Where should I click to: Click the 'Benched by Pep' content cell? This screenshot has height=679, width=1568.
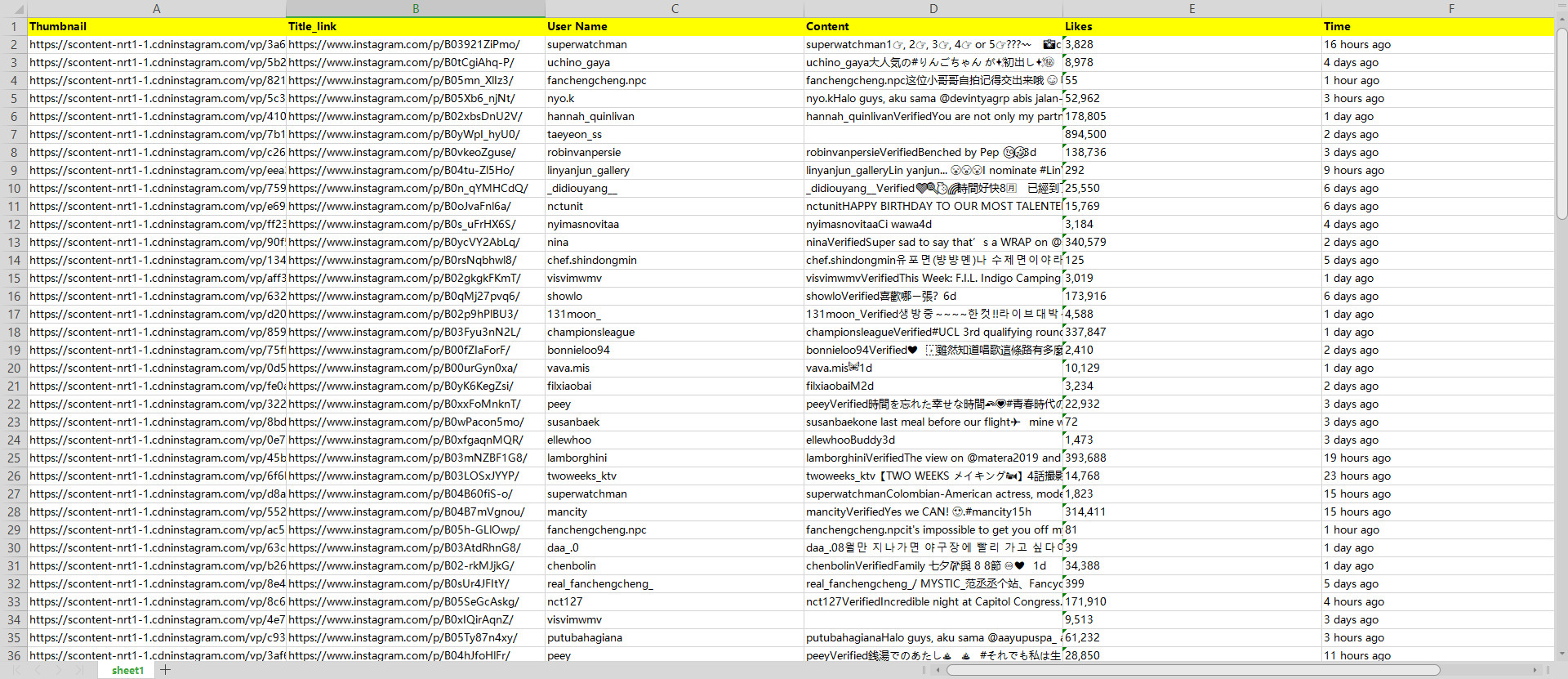[x=933, y=152]
